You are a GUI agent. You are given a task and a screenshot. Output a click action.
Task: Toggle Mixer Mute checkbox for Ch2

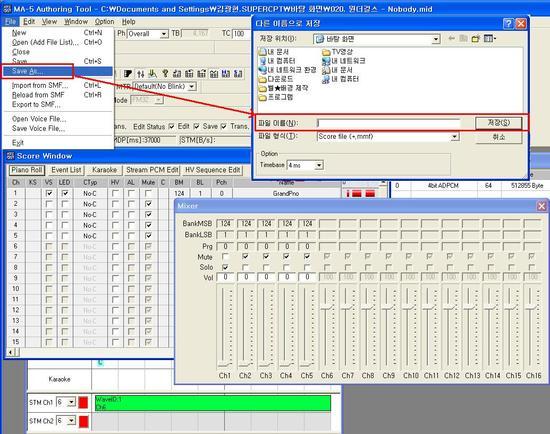(245, 256)
